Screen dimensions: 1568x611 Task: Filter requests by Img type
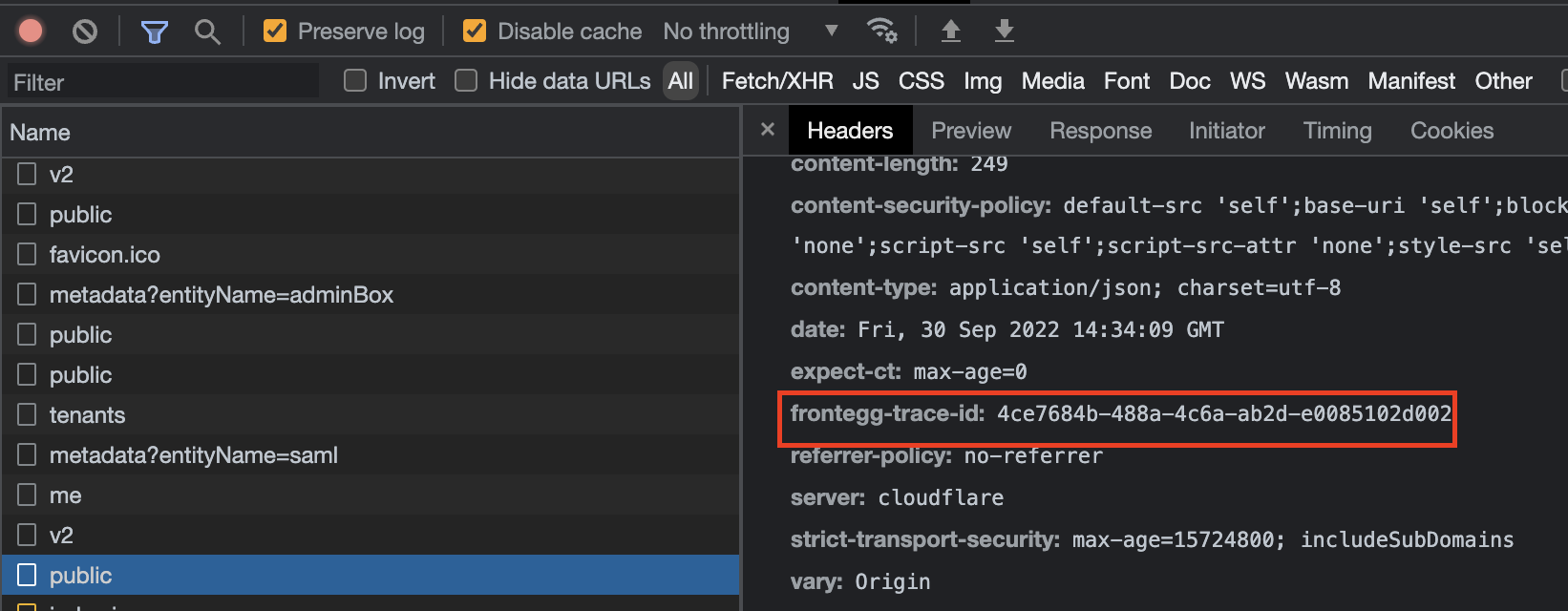tap(983, 81)
